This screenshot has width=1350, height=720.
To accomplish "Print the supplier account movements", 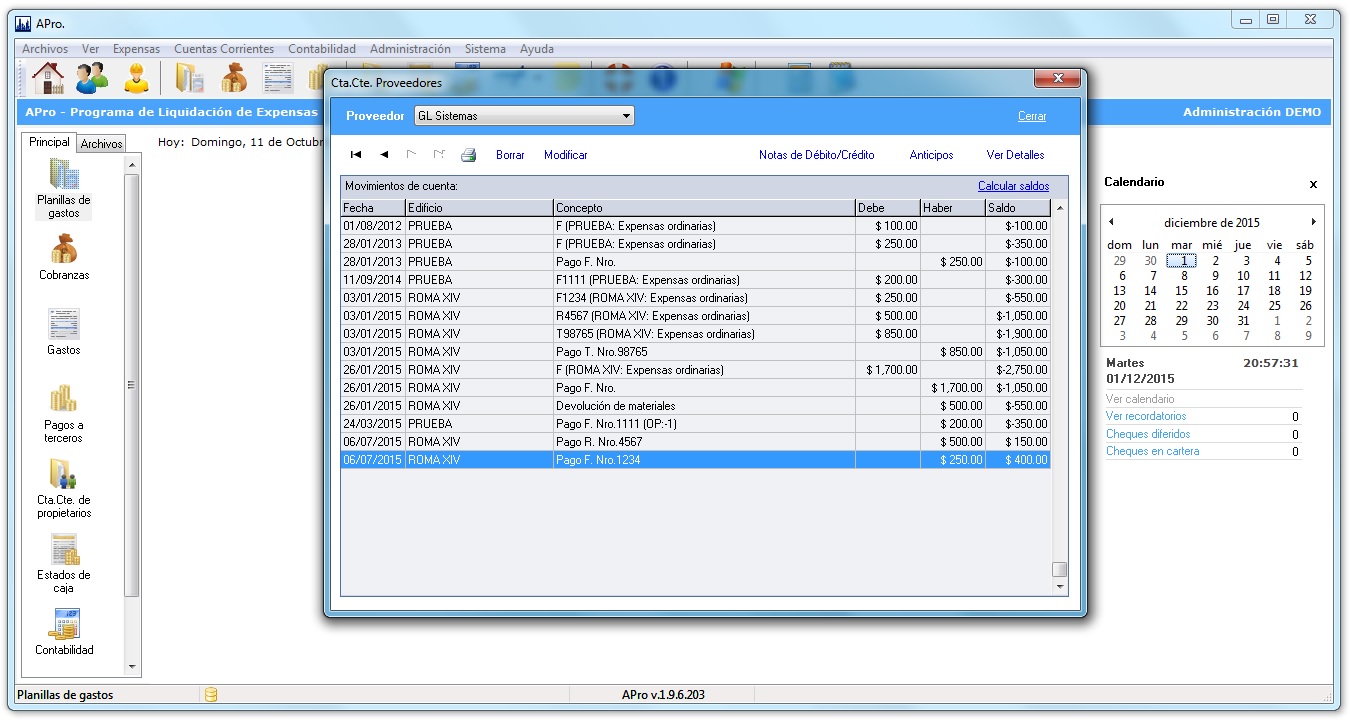I will (x=468, y=155).
